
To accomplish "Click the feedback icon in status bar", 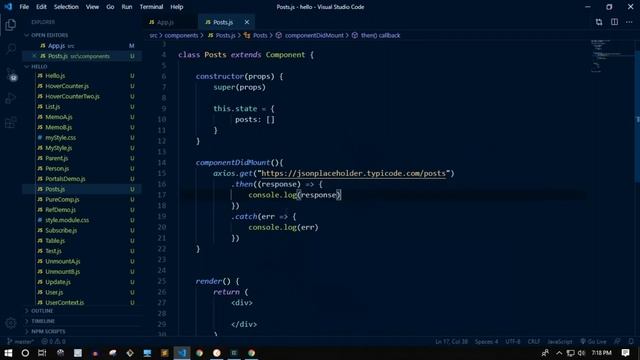I will [618, 342].
